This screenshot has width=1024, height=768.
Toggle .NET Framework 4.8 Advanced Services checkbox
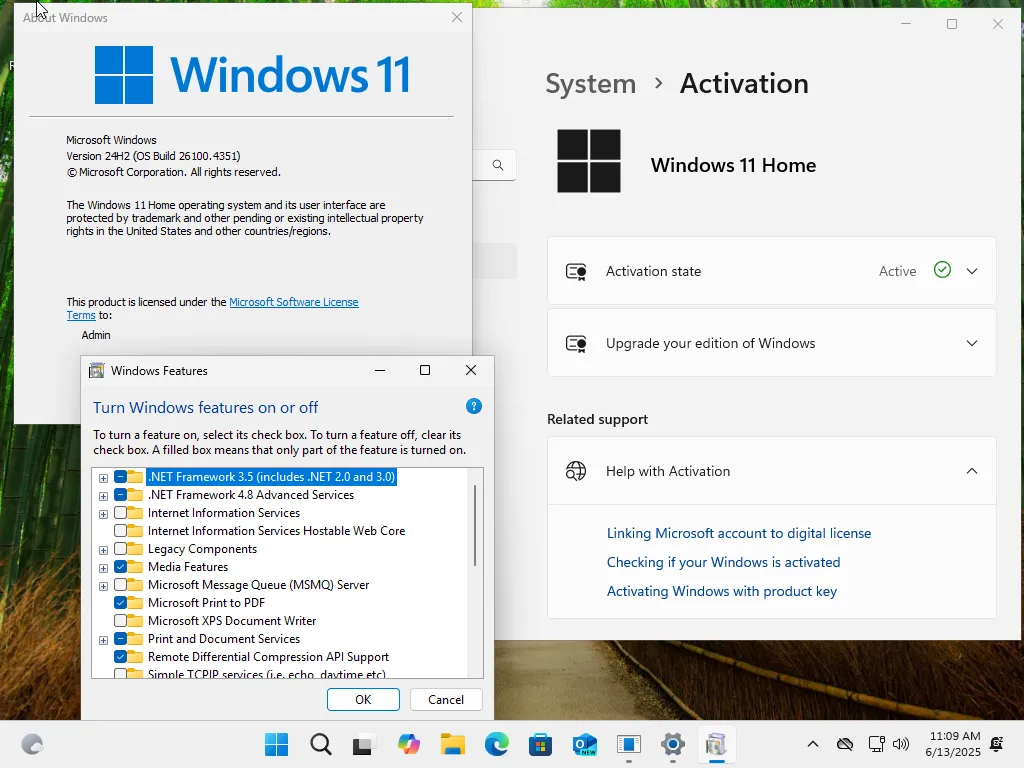tap(120, 495)
